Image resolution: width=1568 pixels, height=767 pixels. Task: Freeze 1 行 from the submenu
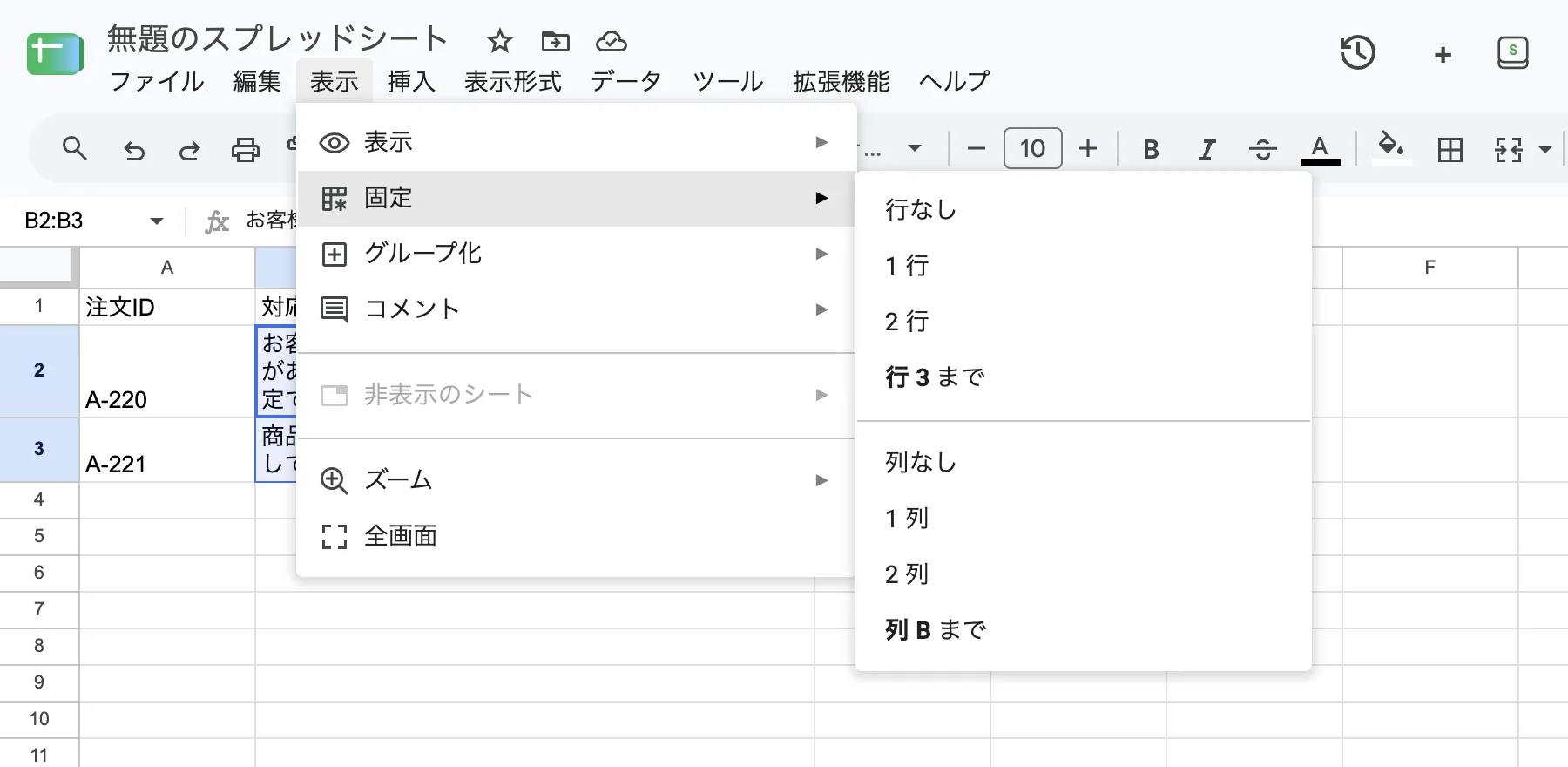pos(1084,266)
